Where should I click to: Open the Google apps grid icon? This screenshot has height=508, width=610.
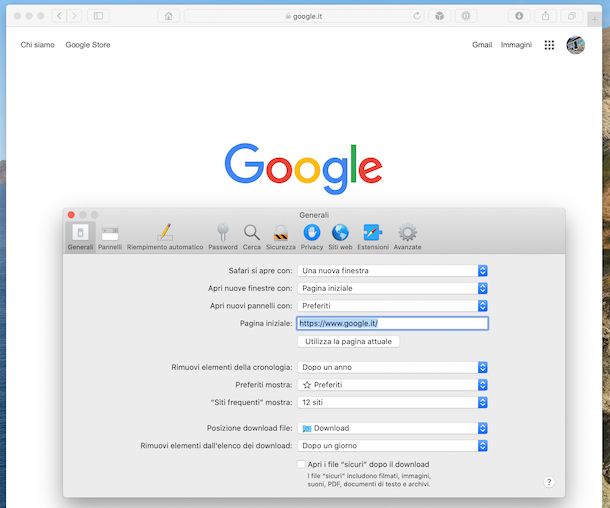[549, 45]
